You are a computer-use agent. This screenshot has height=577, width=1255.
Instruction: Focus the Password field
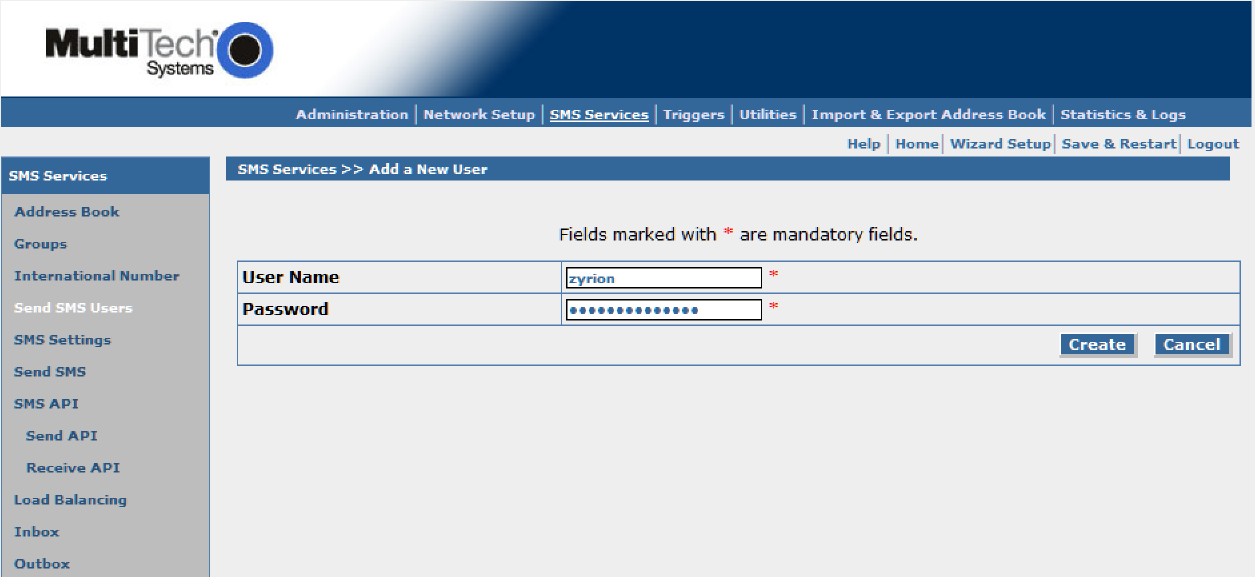pyautogui.click(x=663, y=310)
